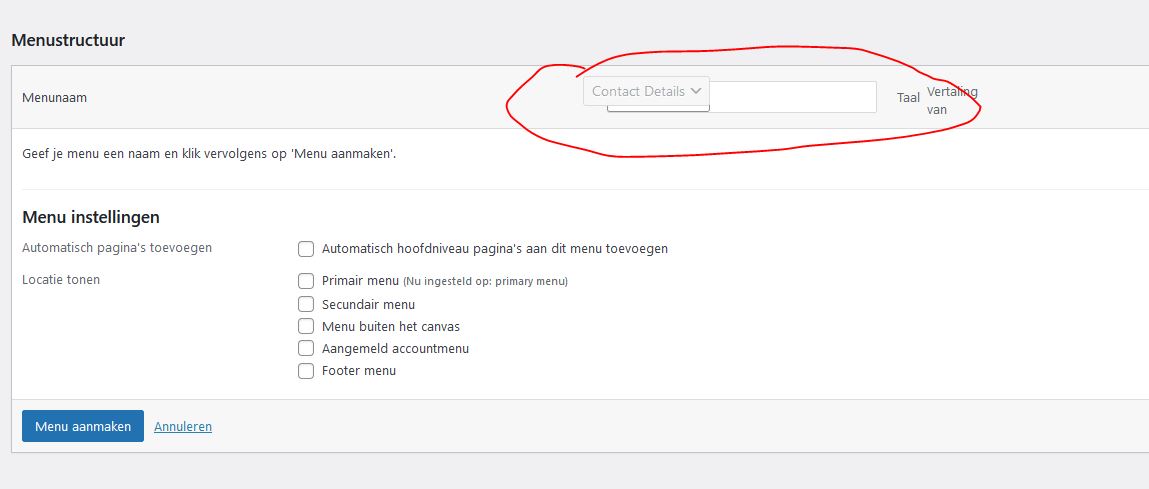Image resolution: width=1149 pixels, height=489 pixels.
Task: Open the Contact Details dropdown
Action: pyautogui.click(x=646, y=91)
